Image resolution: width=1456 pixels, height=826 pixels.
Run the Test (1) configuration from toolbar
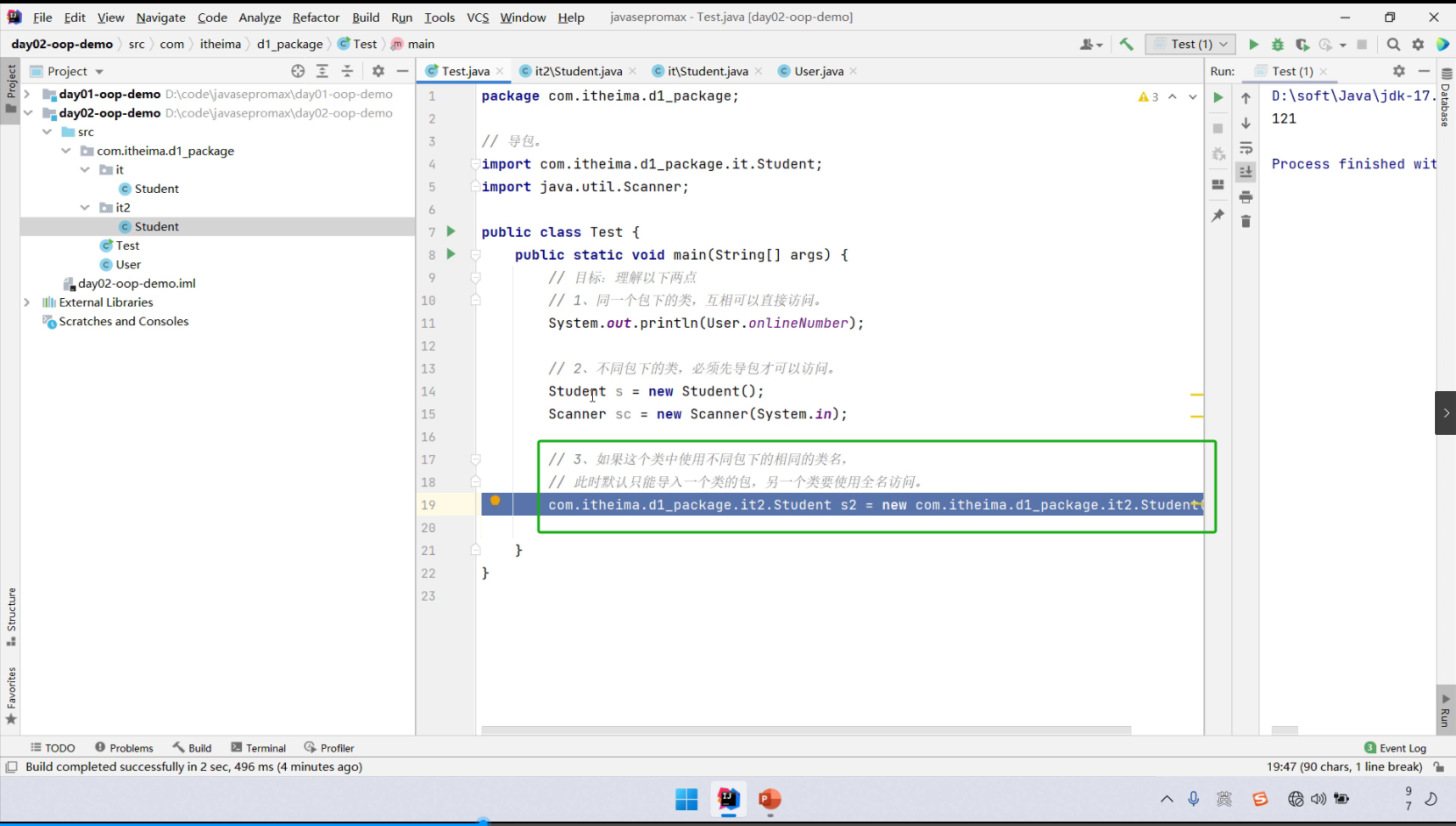[1253, 44]
